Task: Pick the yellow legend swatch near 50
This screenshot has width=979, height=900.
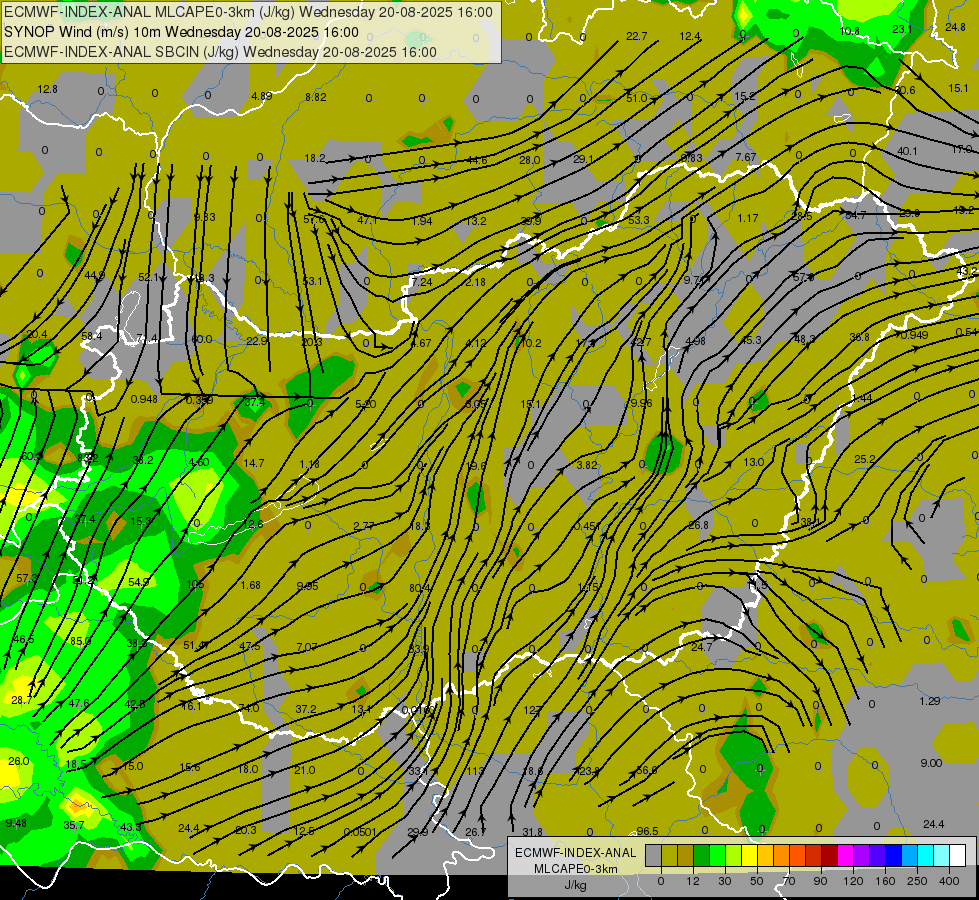Action: pyautogui.click(x=749, y=855)
